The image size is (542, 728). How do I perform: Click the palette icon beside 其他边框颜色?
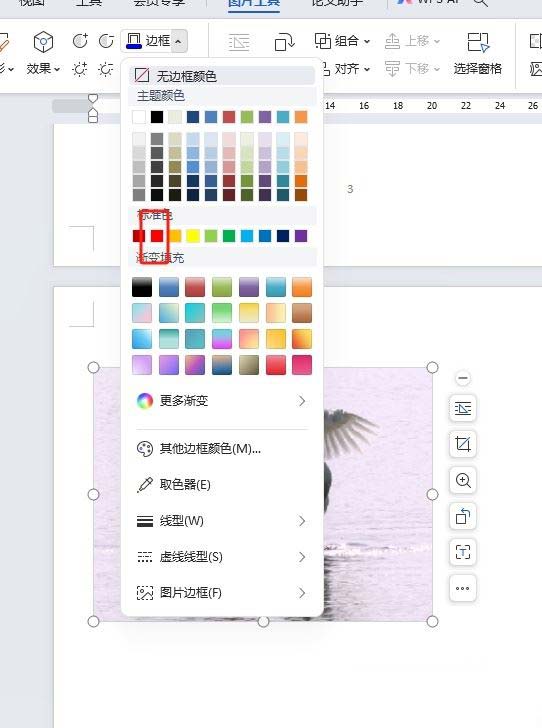coord(144,448)
